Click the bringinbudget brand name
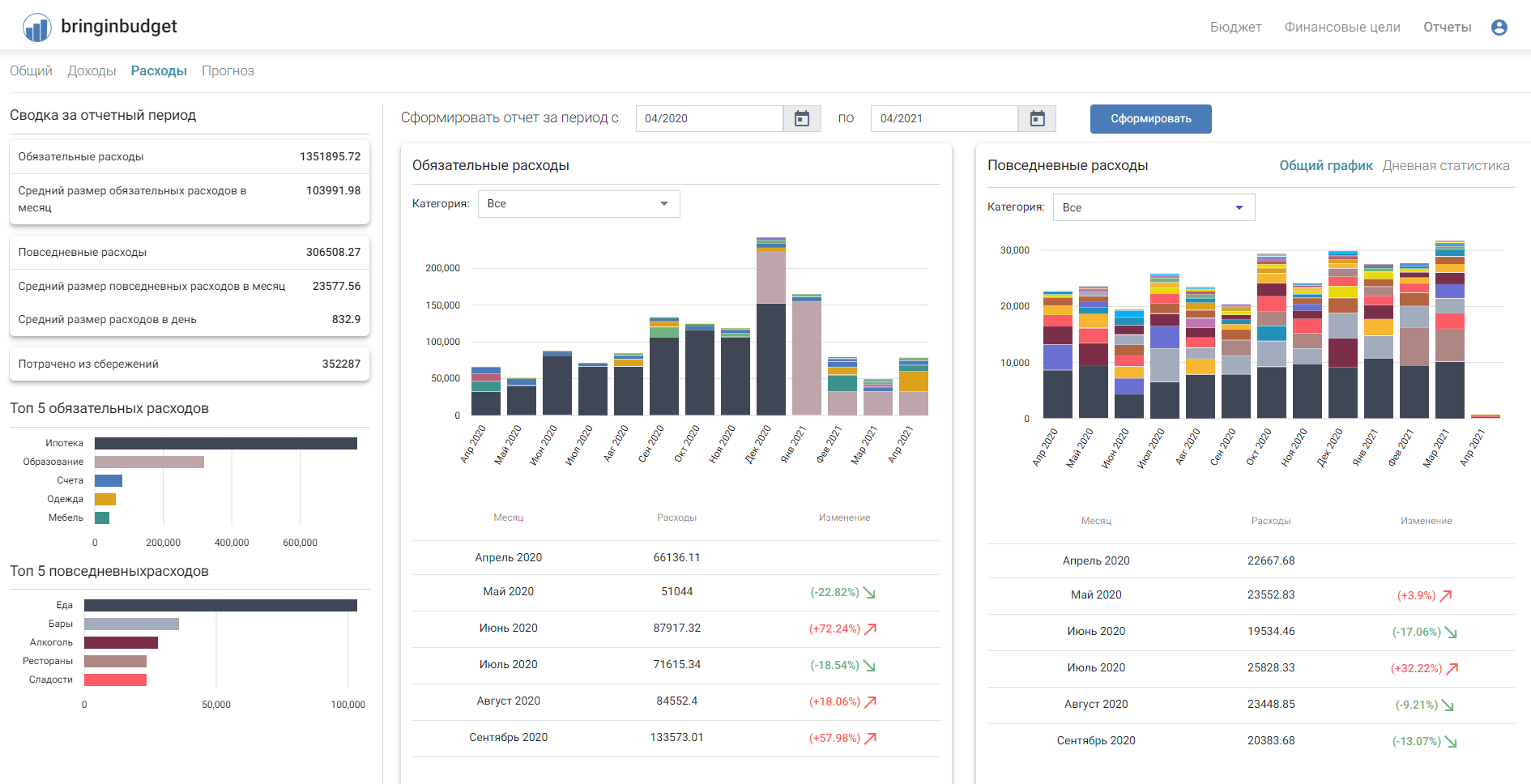The width and height of the screenshot is (1531, 784). [119, 27]
